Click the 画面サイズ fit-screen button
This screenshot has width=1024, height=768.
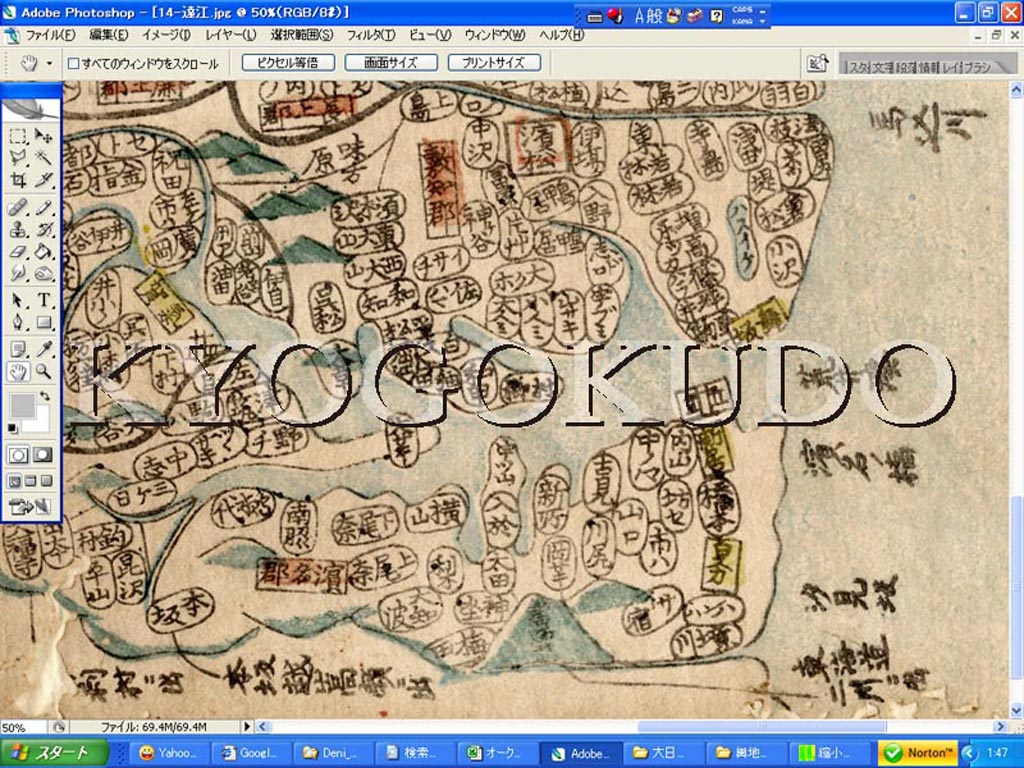click(391, 63)
